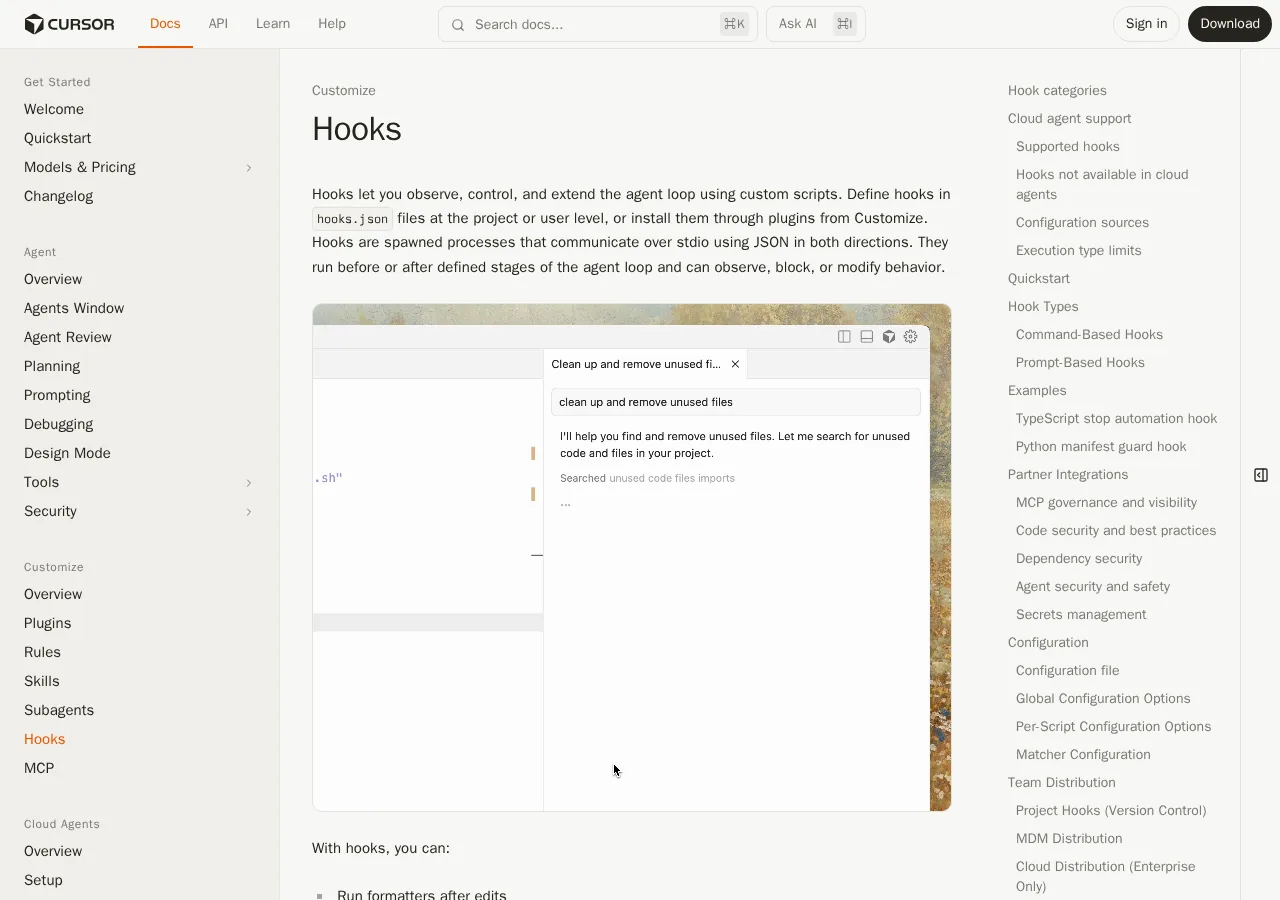Open the Docs tab
1280x900 pixels.
(165, 24)
